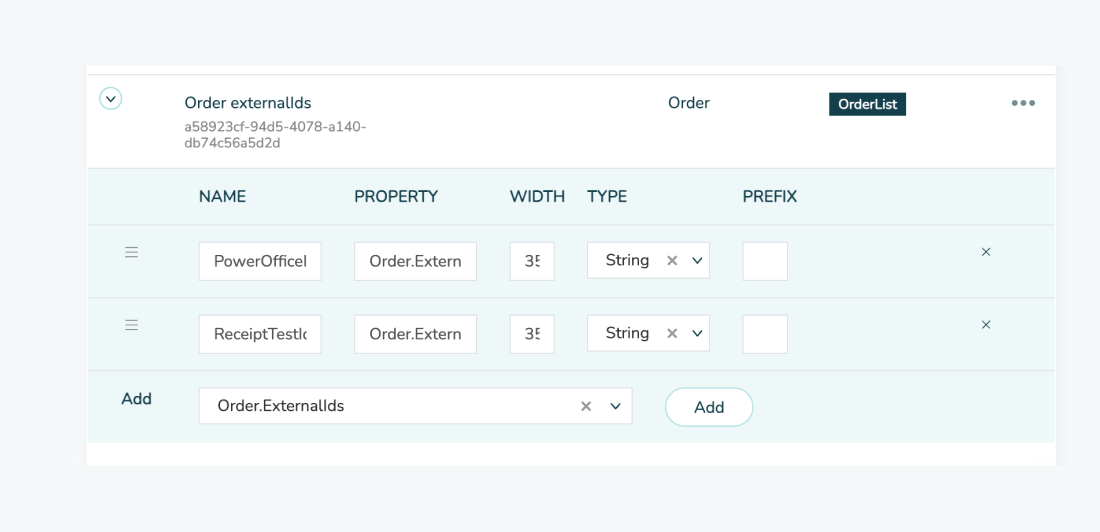Focus the Property field in the PowerOffice row

tap(415, 261)
